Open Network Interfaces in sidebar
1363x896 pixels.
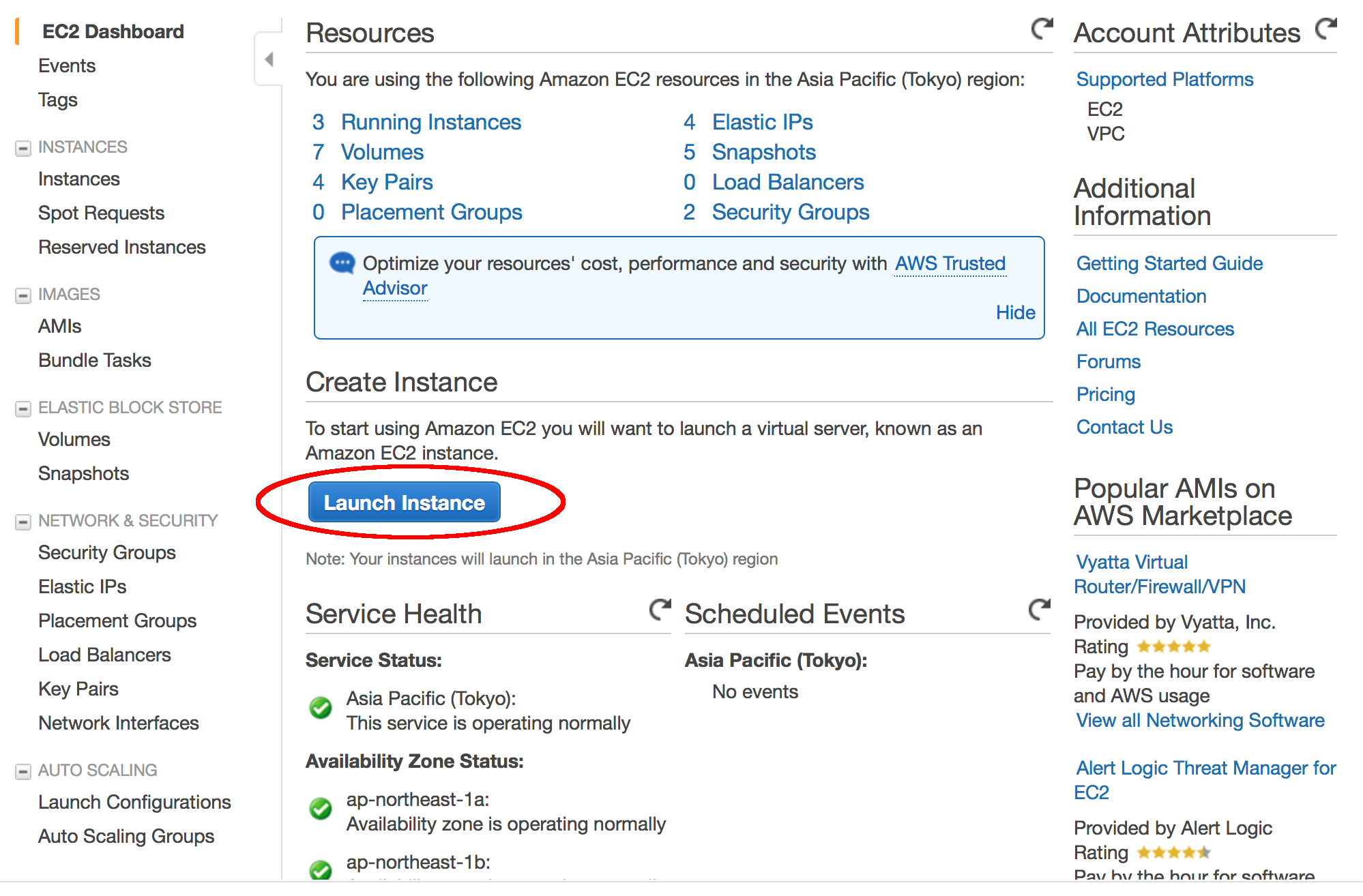point(119,723)
